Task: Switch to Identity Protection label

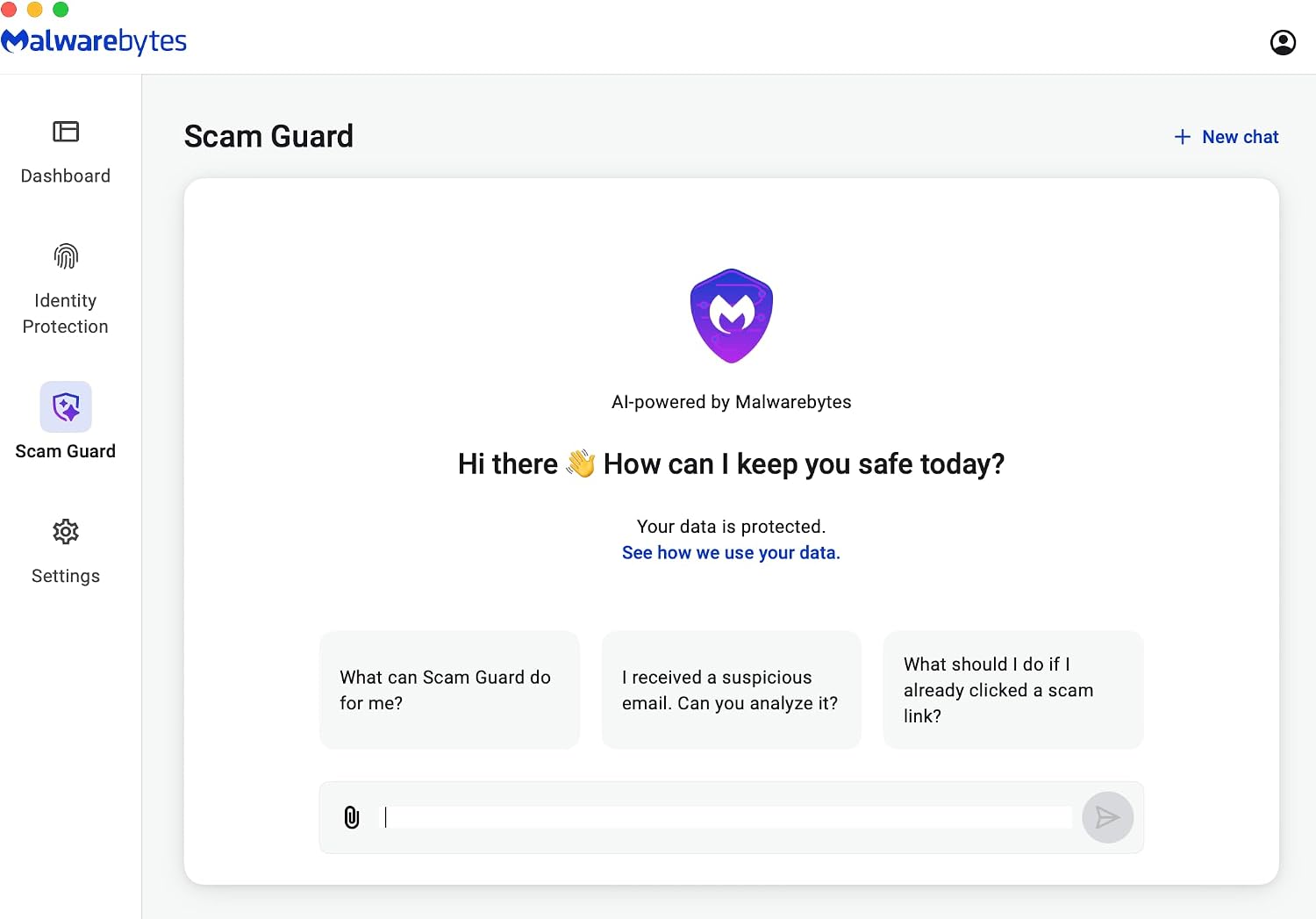Action: tap(66, 313)
